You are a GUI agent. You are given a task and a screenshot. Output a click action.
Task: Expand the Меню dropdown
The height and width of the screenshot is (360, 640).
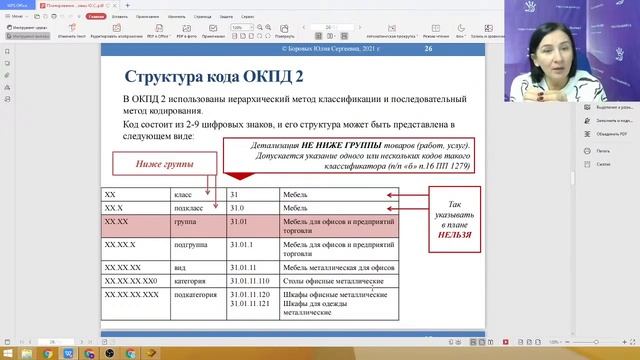pos(16,16)
